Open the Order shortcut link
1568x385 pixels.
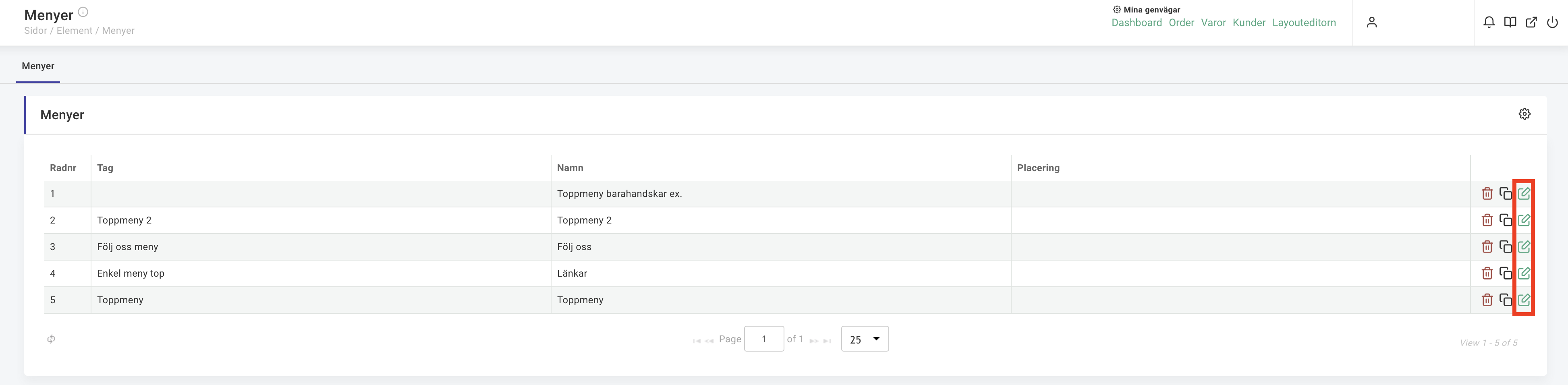[1182, 23]
